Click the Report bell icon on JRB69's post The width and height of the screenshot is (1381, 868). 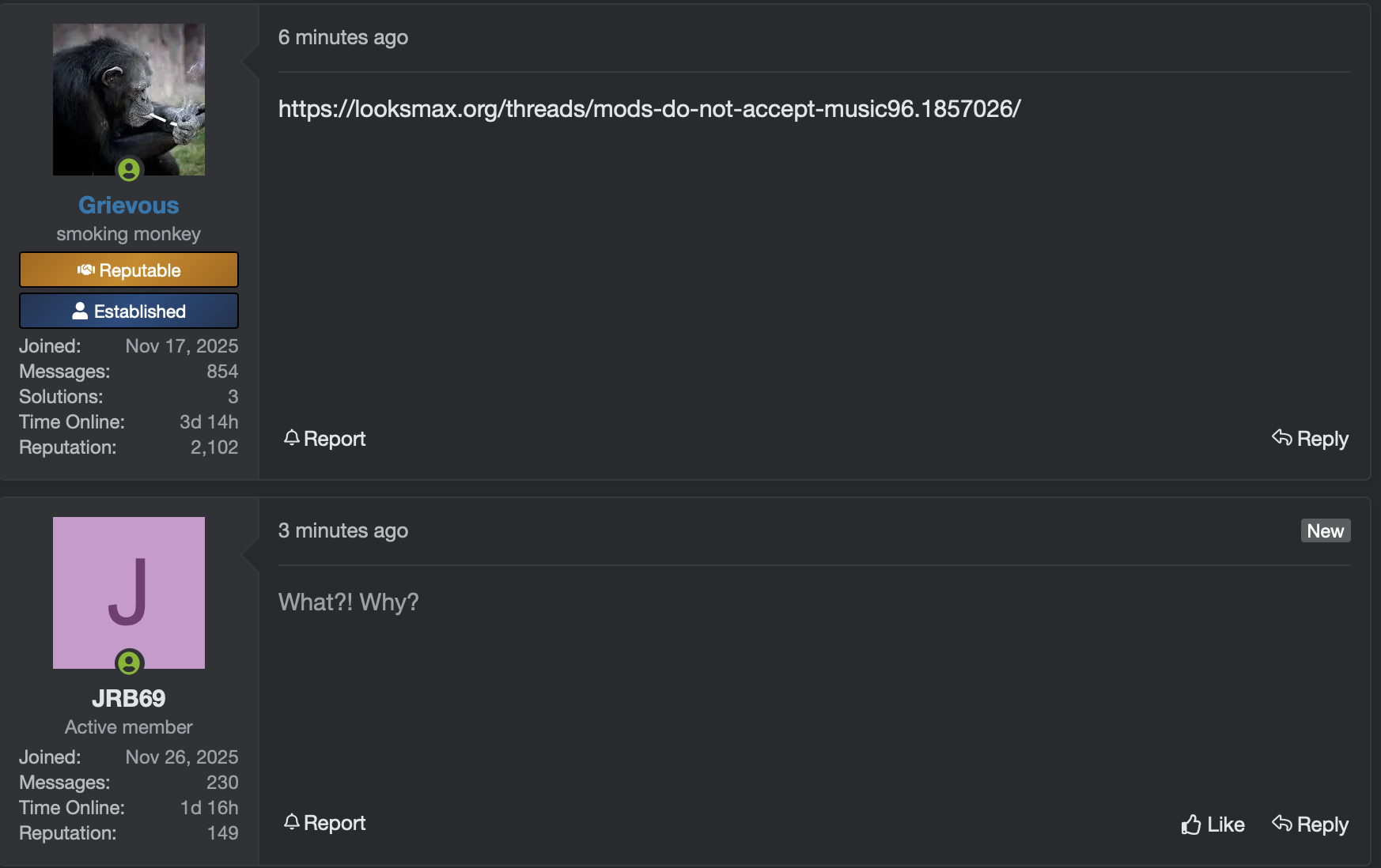pyautogui.click(x=292, y=823)
